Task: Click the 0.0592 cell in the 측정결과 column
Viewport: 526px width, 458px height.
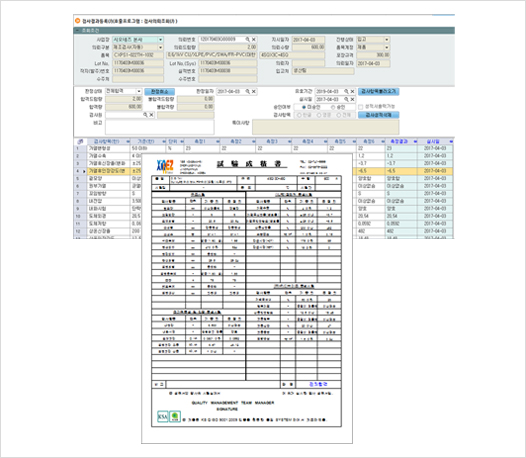Action: point(401,224)
